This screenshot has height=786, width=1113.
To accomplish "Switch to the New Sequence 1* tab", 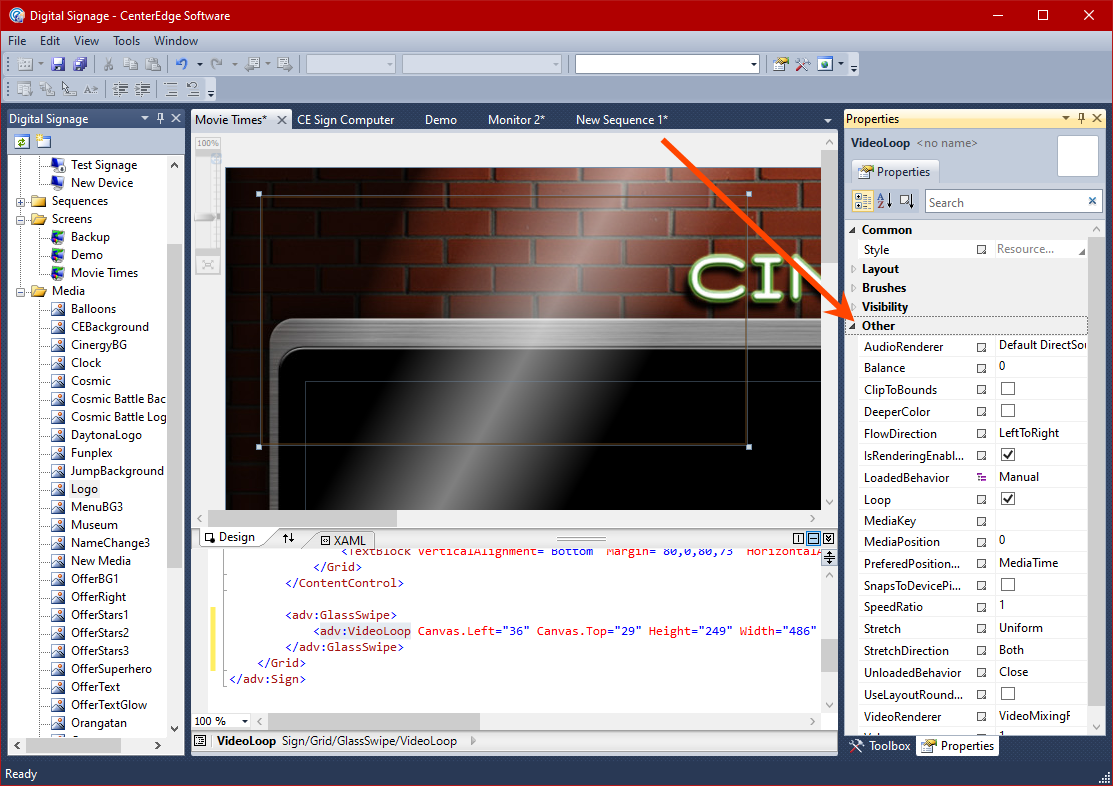I will click(622, 120).
